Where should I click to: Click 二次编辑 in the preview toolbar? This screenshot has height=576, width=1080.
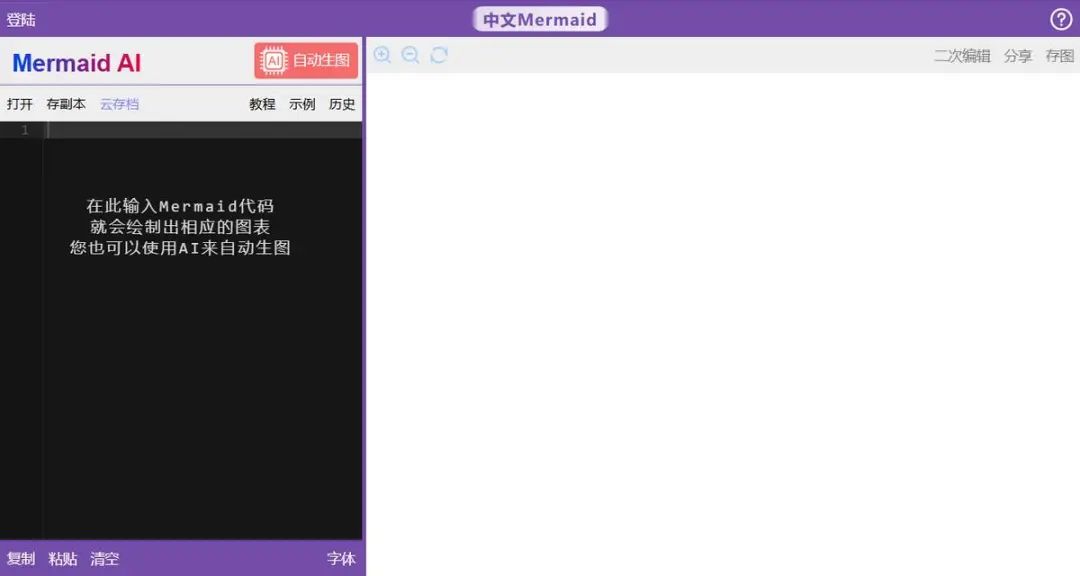[x=962, y=56]
